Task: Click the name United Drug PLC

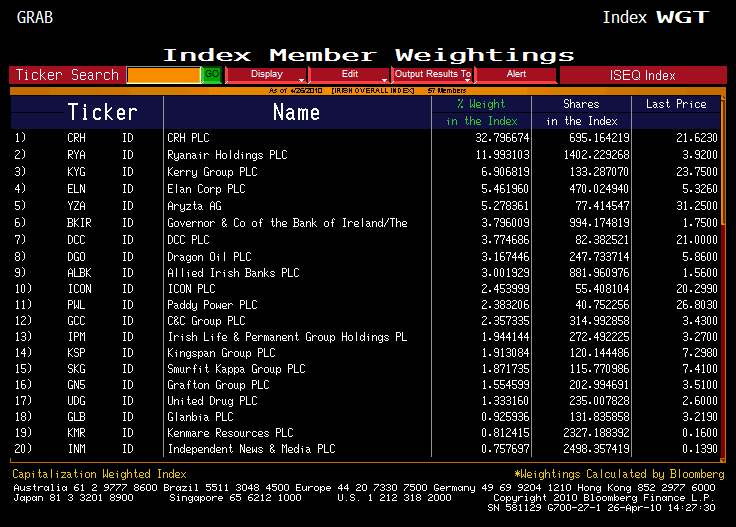Action: pos(212,401)
